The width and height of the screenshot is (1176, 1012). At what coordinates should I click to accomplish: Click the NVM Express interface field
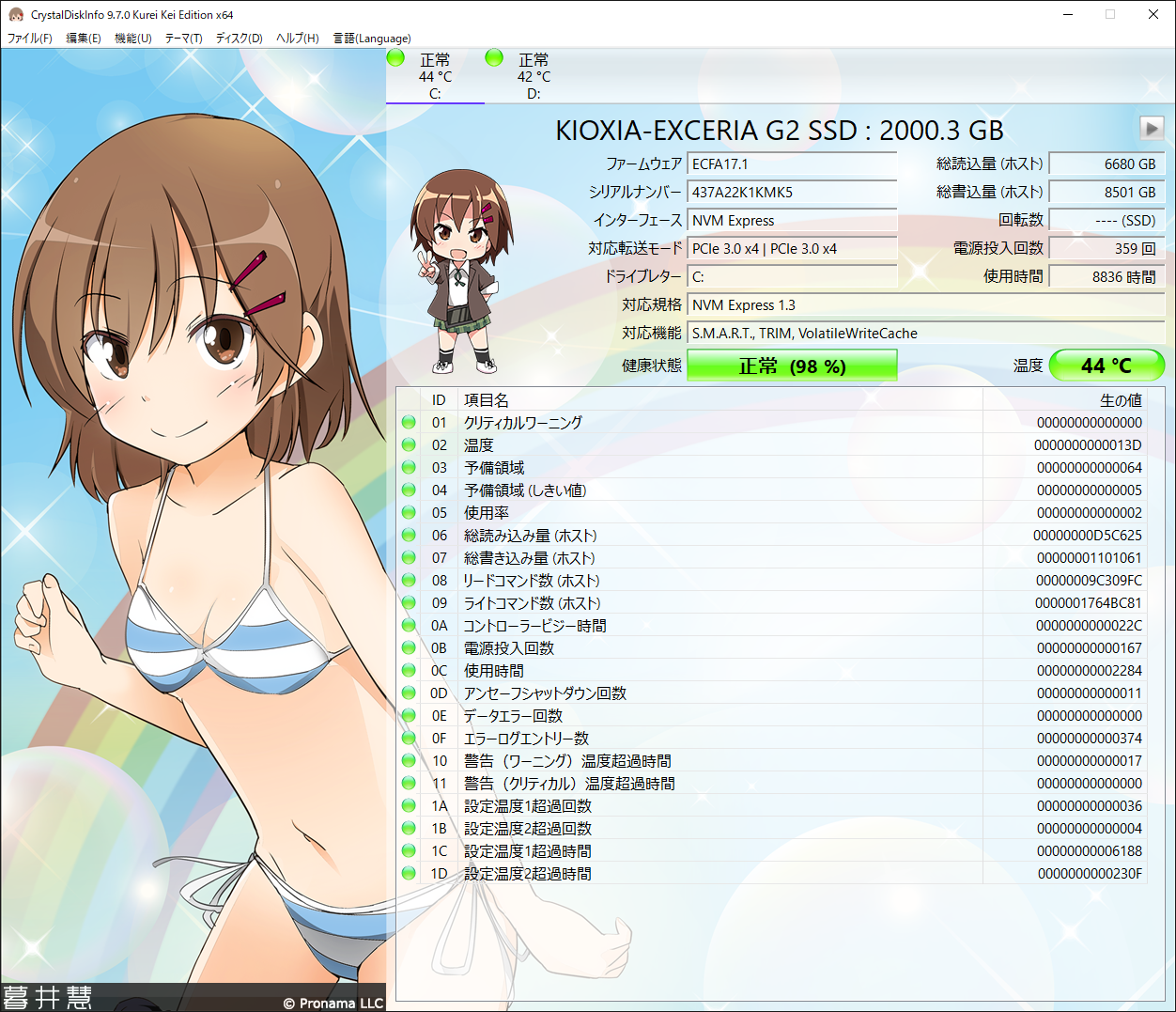[x=792, y=221]
